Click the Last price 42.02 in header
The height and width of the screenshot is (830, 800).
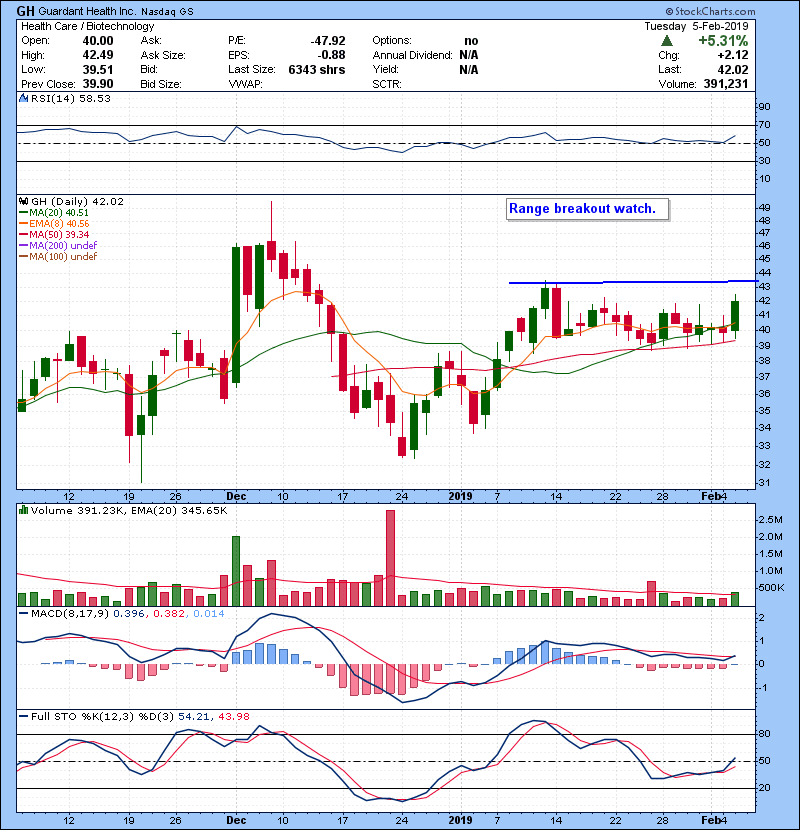pos(733,69)
